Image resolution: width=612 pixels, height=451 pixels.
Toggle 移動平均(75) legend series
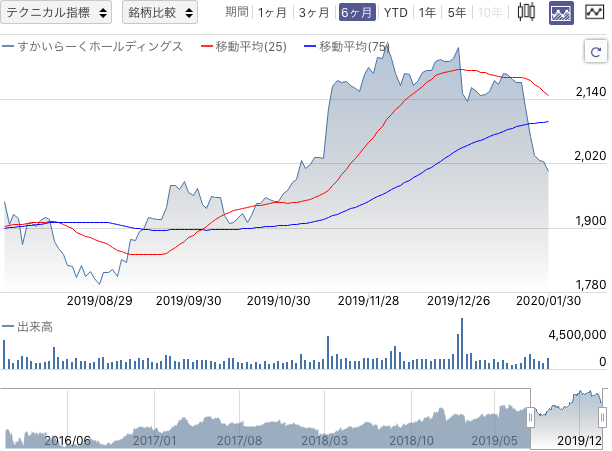coord(347,46)
